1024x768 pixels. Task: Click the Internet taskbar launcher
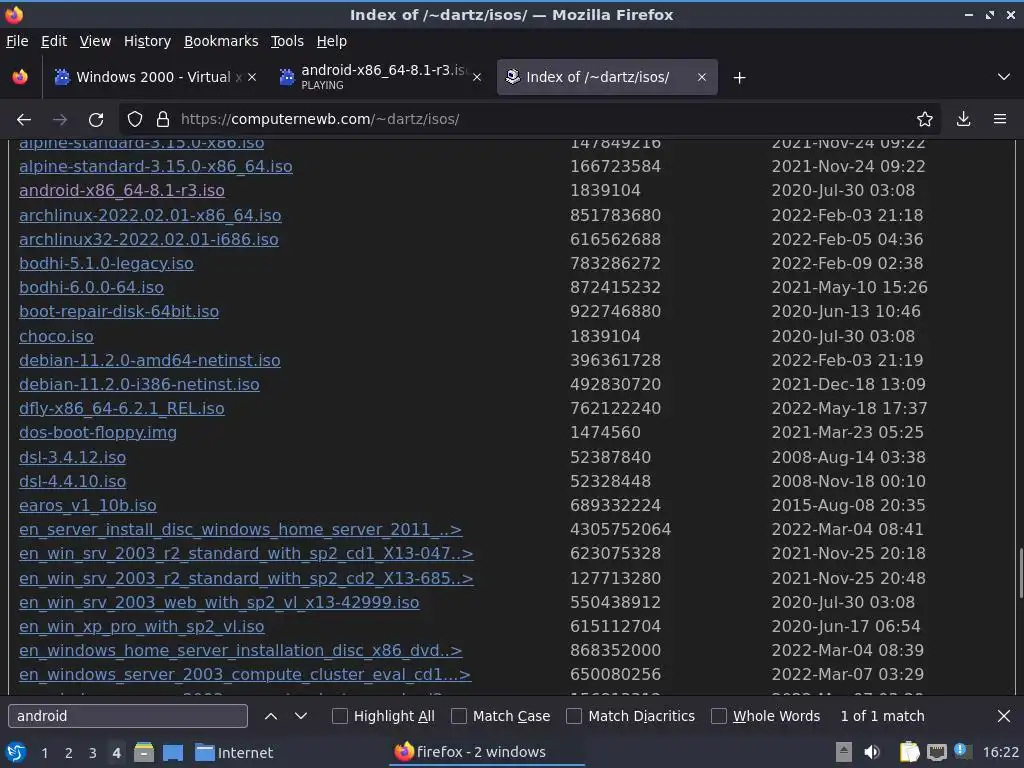click(x=234, y=753)
